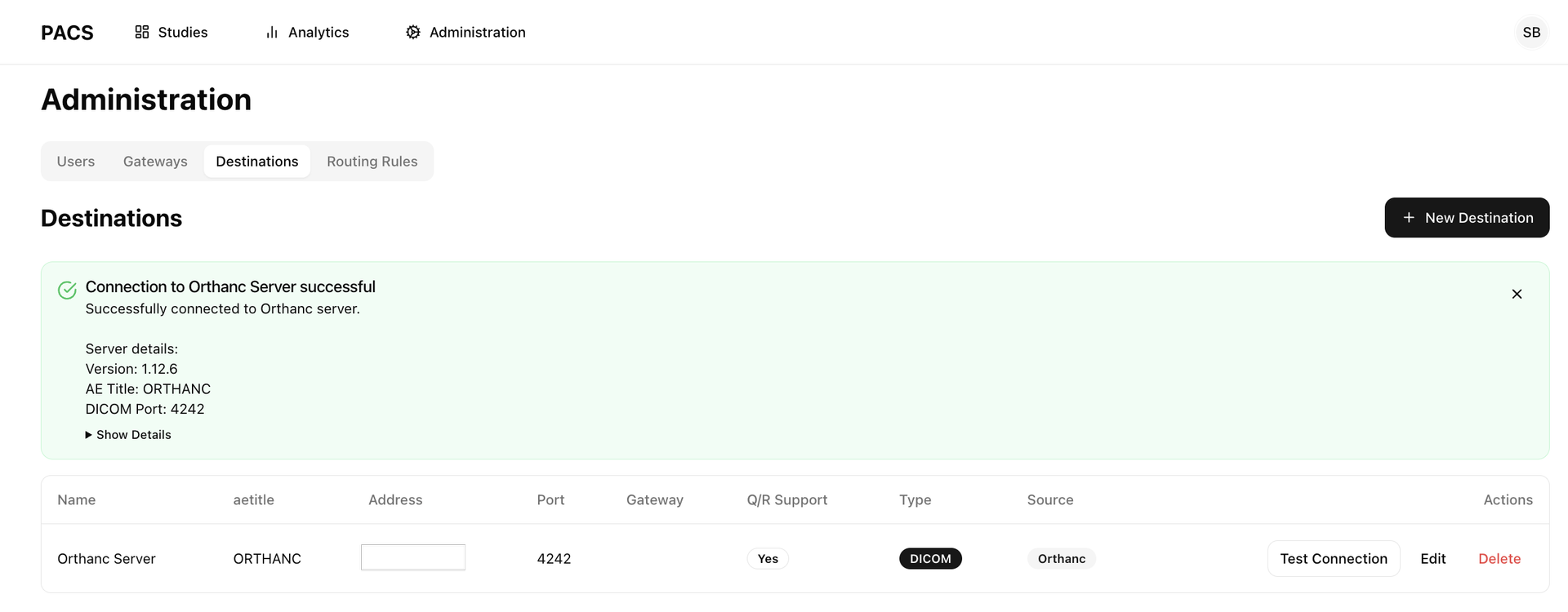This screenshot has height=612, width=1568.
Task: Open the Routing Rules tab
Action: tap(372, 162)
